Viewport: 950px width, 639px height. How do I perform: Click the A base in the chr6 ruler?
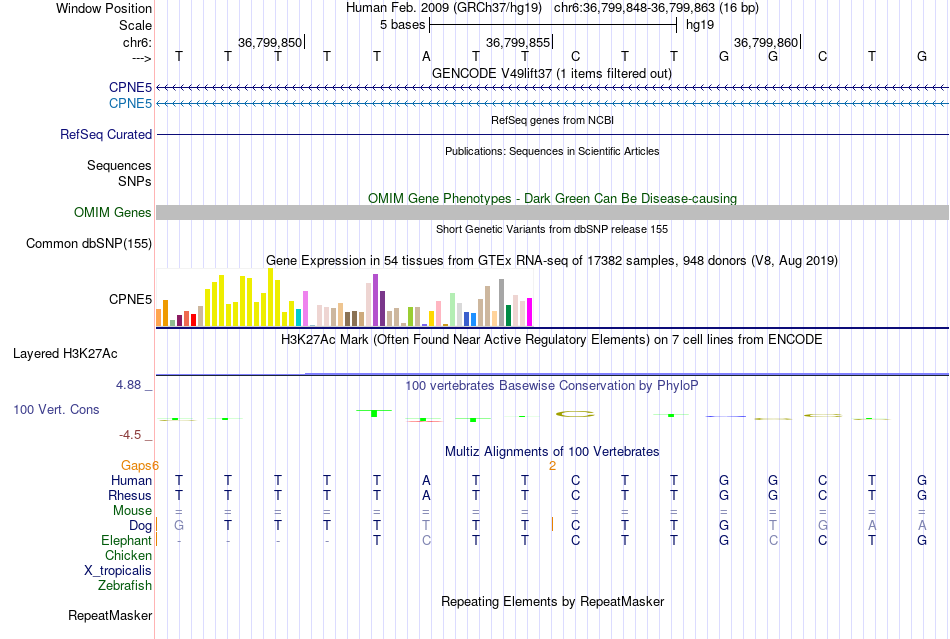[x=427, y=57]
